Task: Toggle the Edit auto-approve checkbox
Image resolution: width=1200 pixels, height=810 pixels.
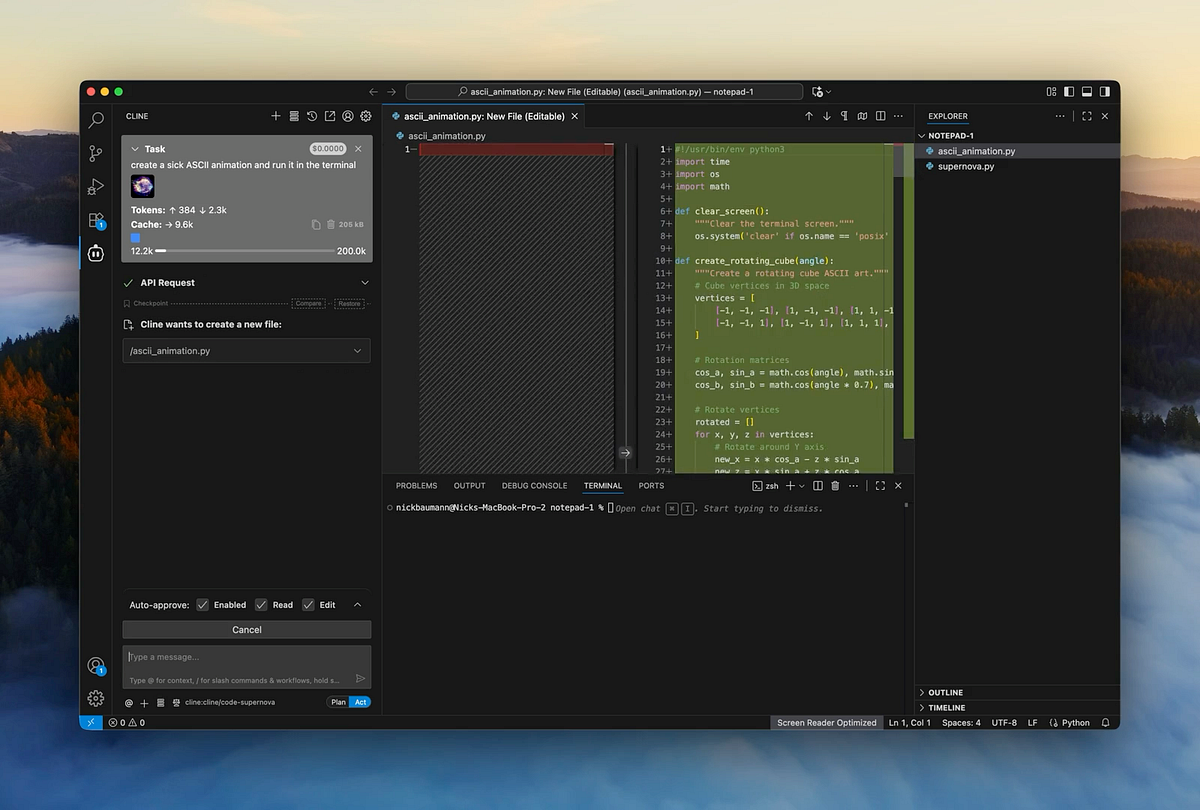Action: click(x=308, y=605)
